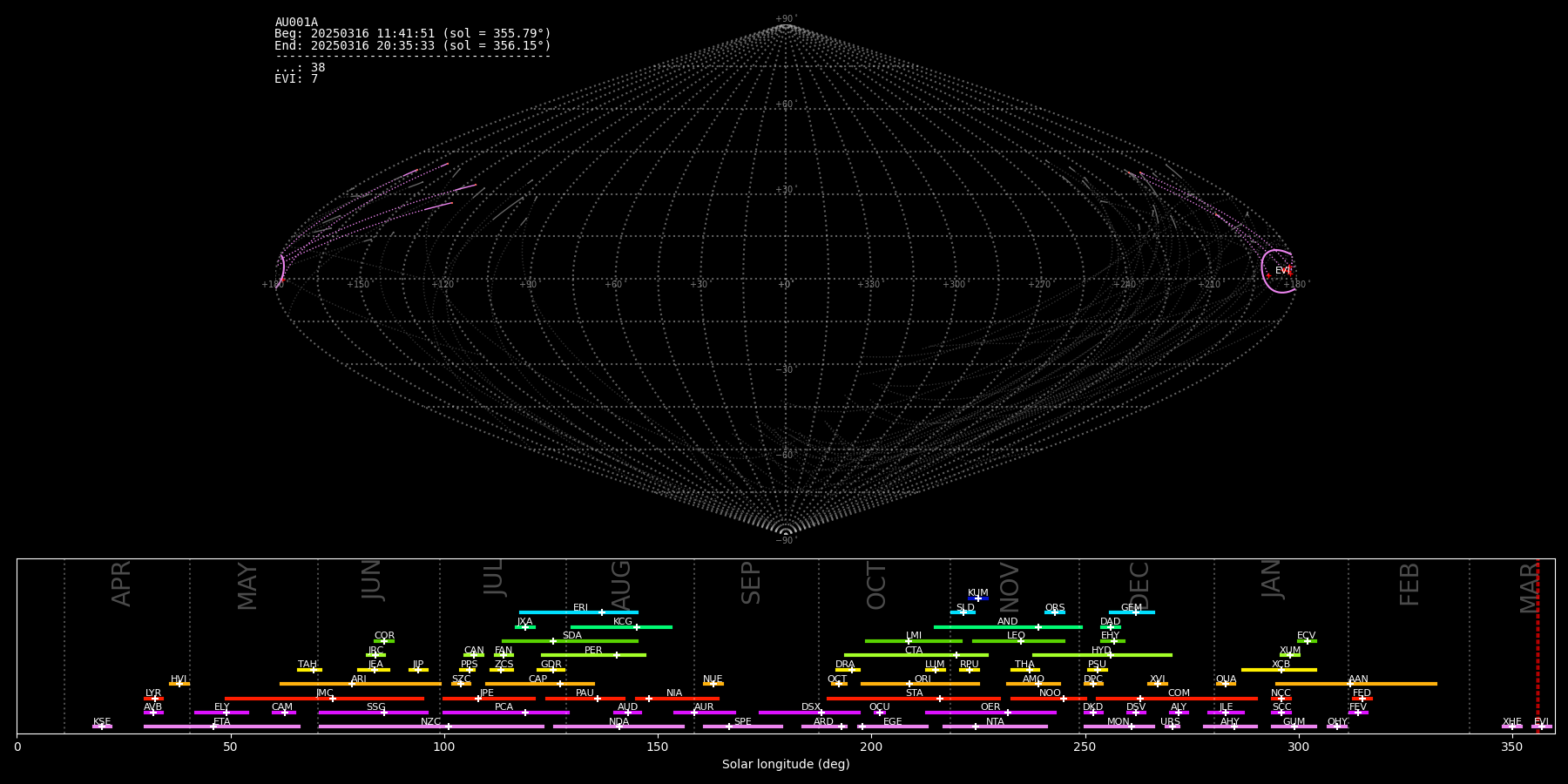The height and width of the screenshot is (784, 1568).
Task: Click the +300 longitude label on map
Action: click(954, 285)
